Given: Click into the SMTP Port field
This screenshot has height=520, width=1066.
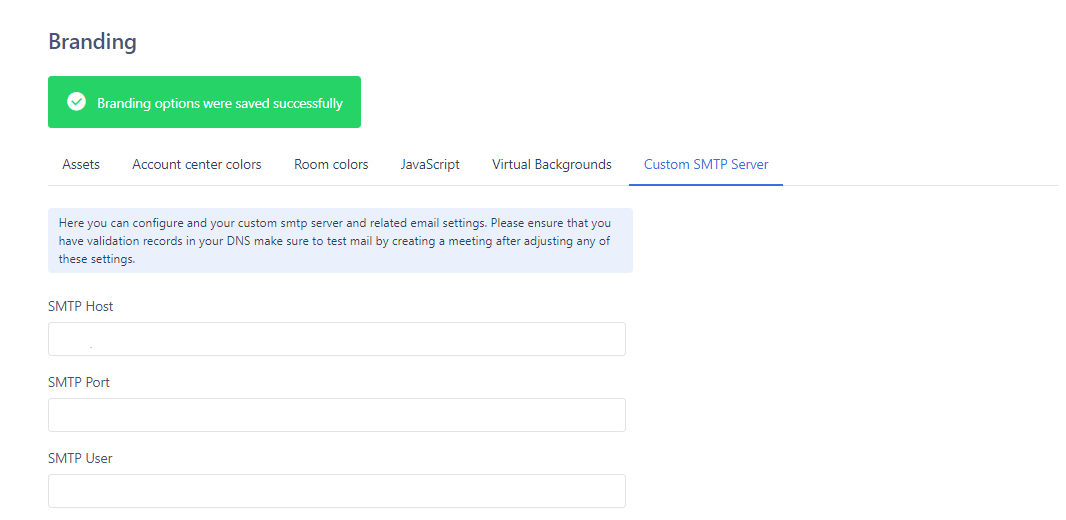Looking at the screenshot, I should click(336, 415).
